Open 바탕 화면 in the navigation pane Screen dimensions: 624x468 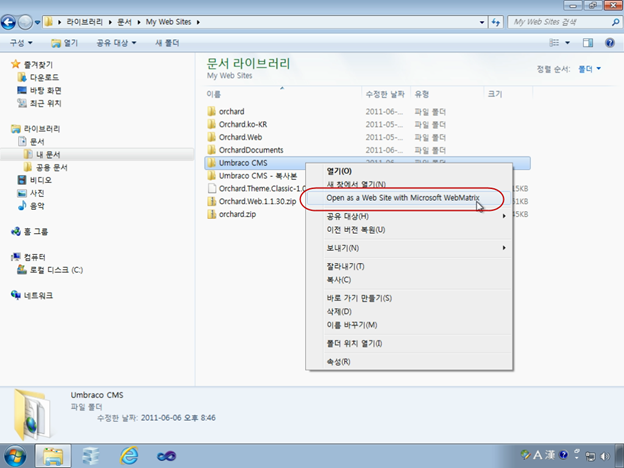point(45,90)
